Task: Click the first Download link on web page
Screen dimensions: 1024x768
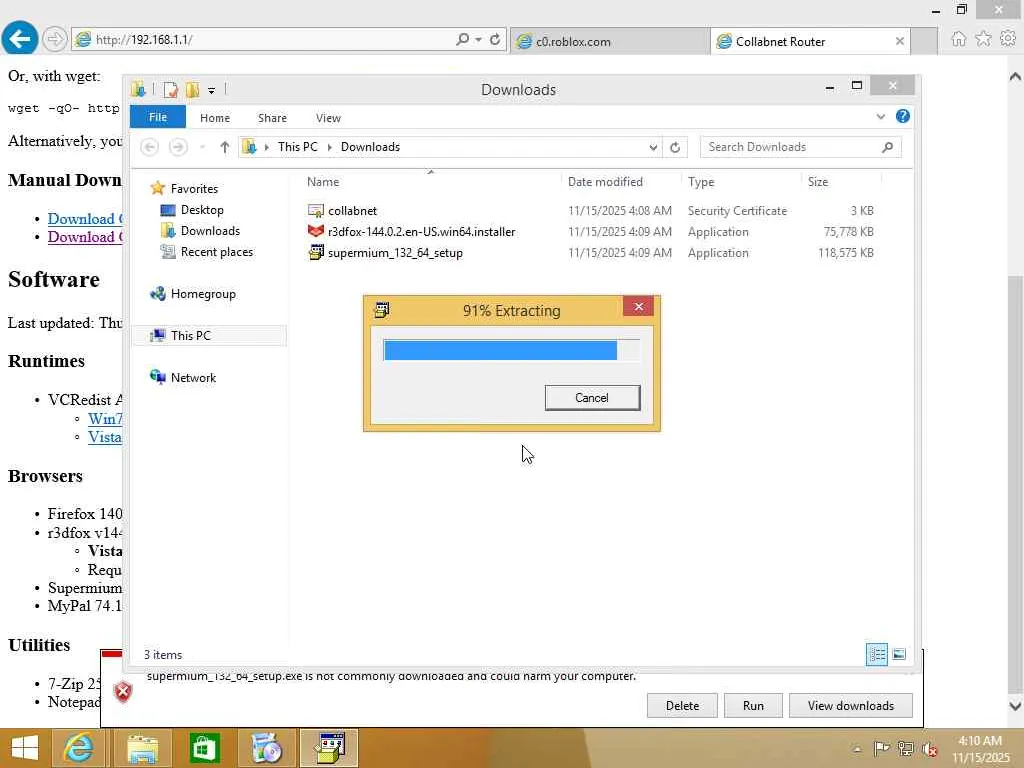Action: [86, 219]
